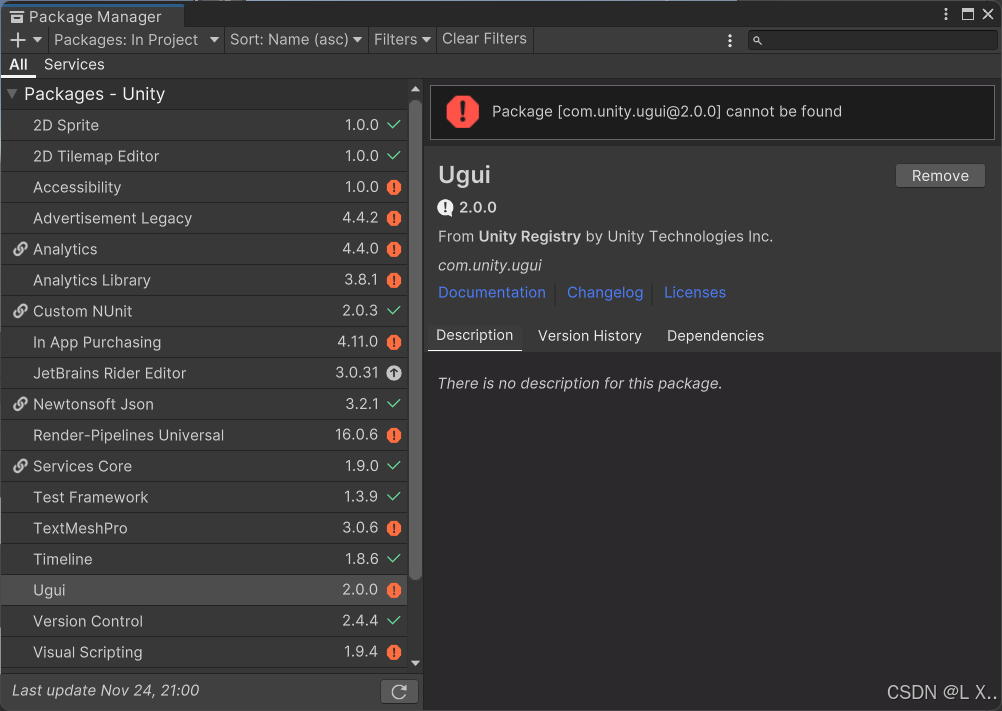Switch to the All tab

tap(19, 65)
